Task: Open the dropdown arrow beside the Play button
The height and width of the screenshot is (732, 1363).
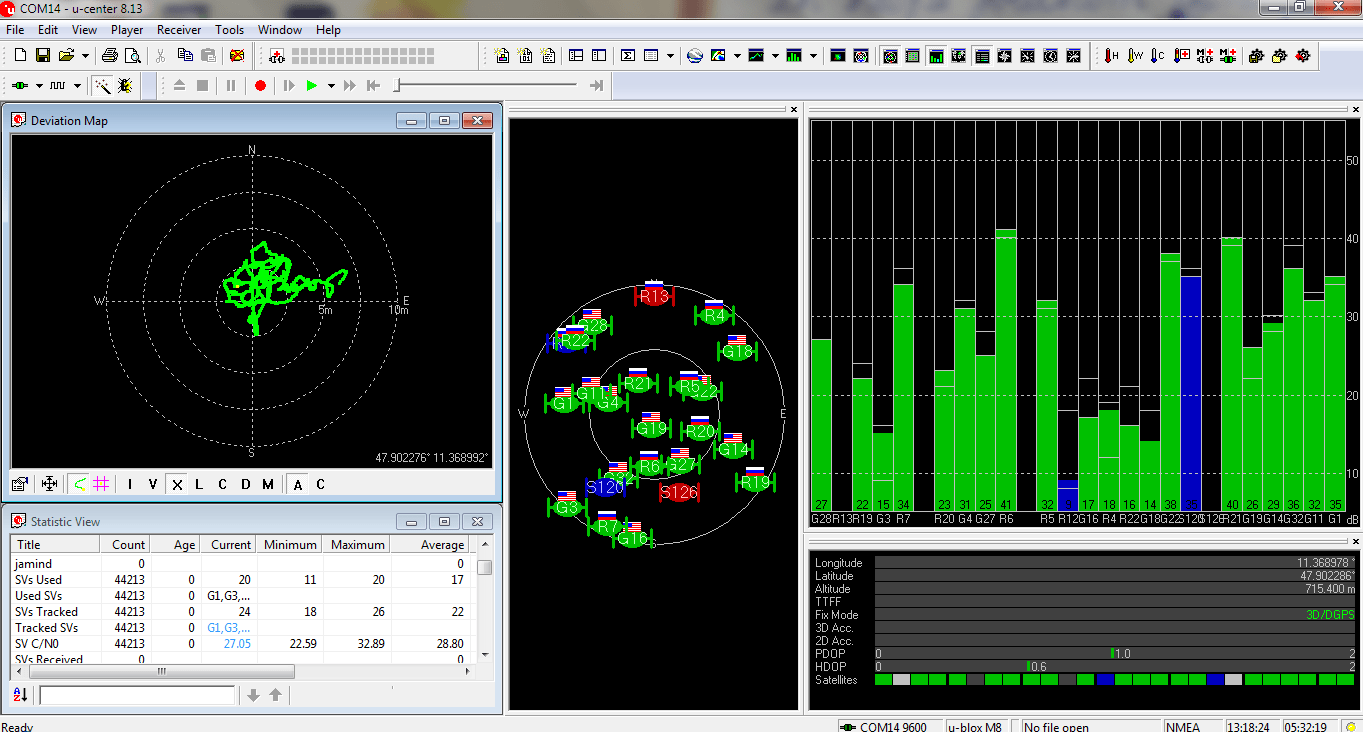Action: pyautogui.click(x=330, y=86)
